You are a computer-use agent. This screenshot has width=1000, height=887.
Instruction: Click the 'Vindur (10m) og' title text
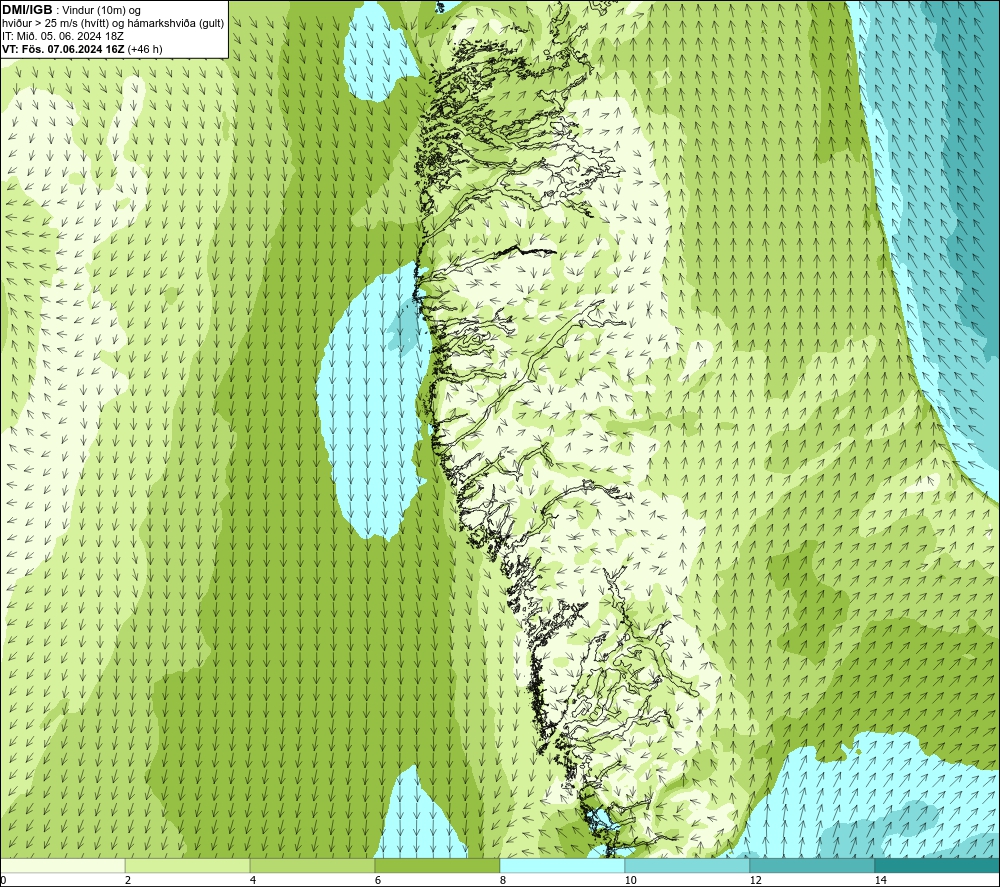[101, 10]
